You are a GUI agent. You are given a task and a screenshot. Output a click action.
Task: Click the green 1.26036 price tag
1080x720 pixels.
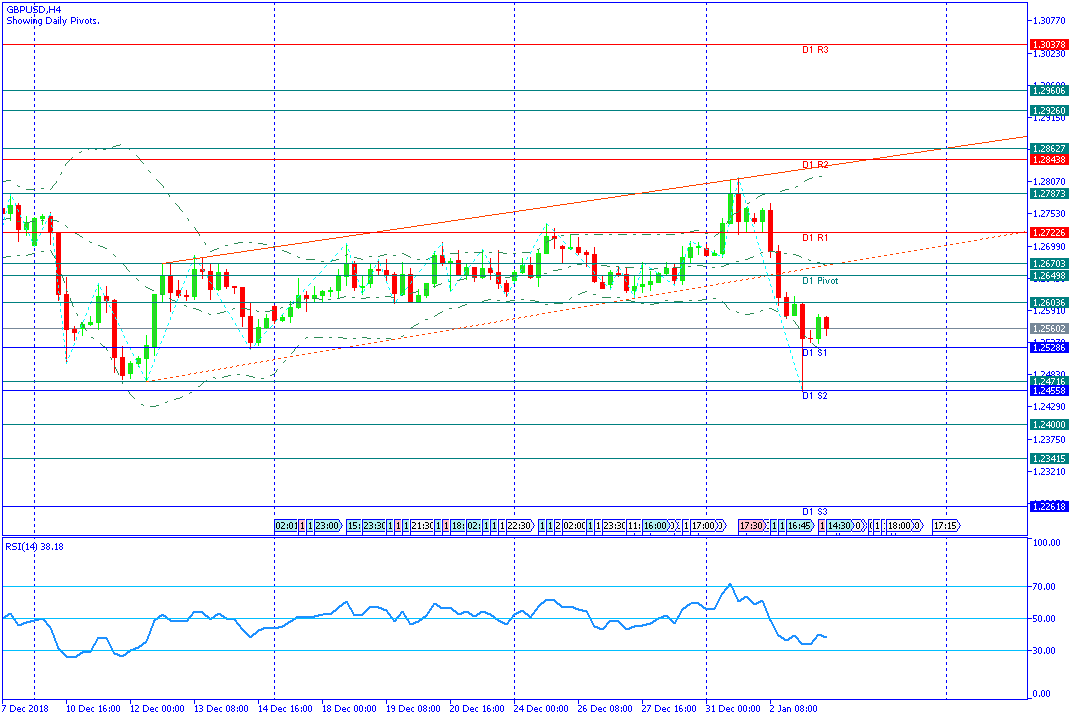coord(1048,303)
